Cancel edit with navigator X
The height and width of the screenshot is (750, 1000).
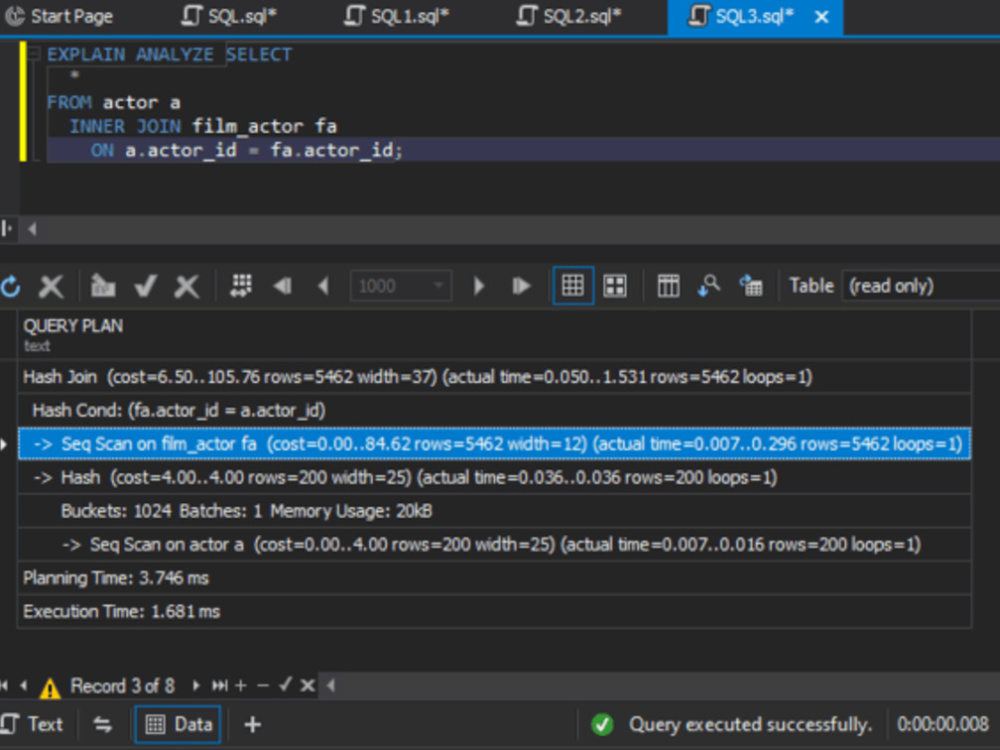307,686
